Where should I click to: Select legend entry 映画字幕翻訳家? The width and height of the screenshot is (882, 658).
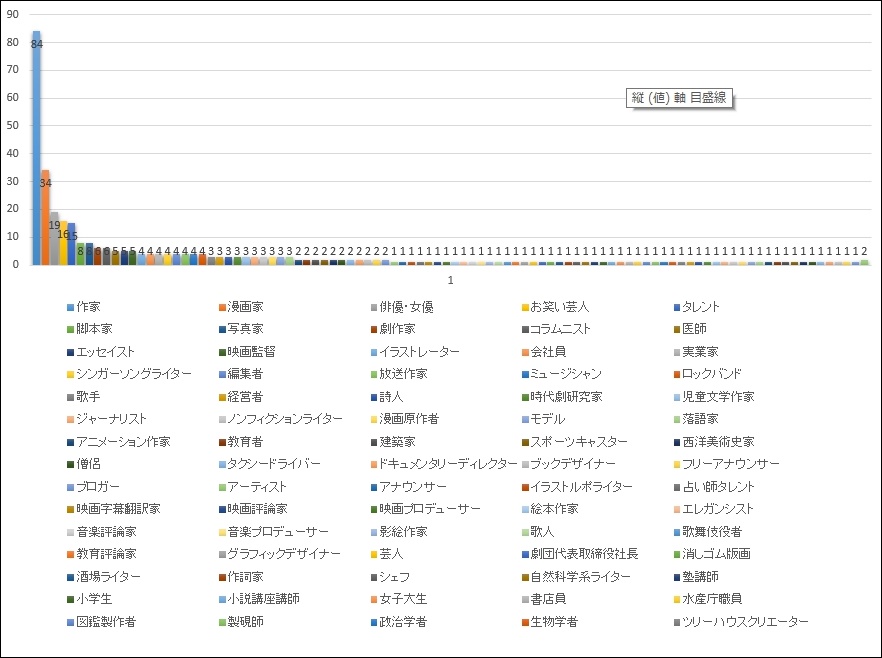(x=114, y=509)
